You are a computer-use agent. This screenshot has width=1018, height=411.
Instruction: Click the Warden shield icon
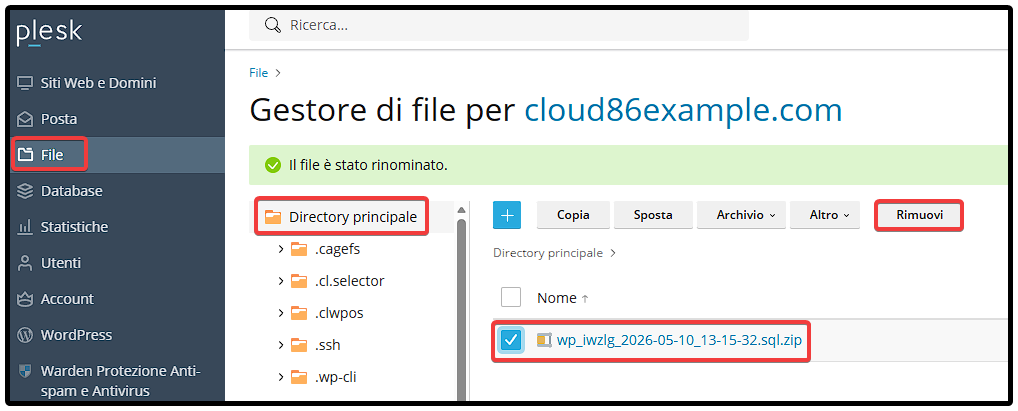pyautogui.click(x=25, y=371)
